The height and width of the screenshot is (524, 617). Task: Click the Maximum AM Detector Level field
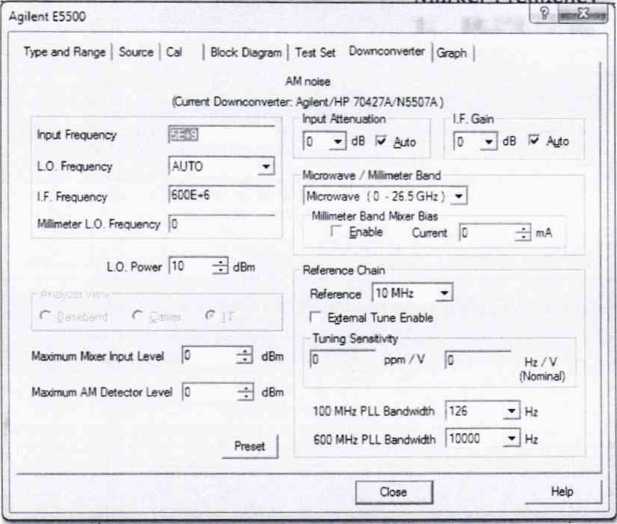click(210, 392)
